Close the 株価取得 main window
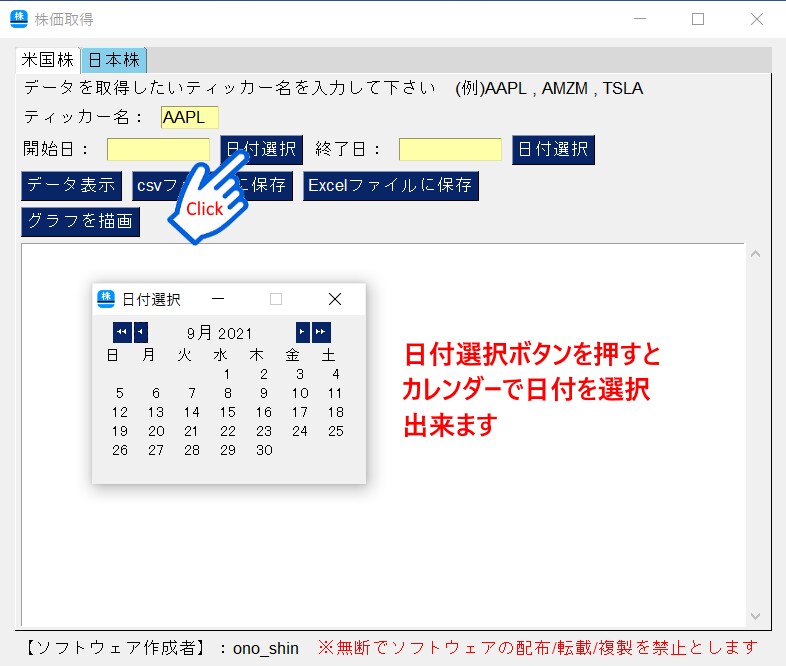The image size is (786, 666). pos(757,19)
